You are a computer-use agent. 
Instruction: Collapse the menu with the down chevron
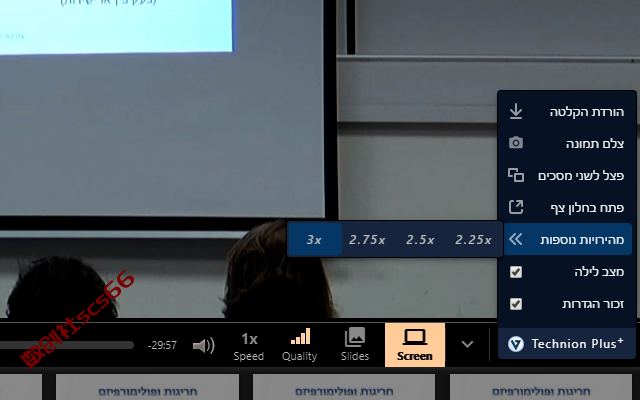(467, 344)
